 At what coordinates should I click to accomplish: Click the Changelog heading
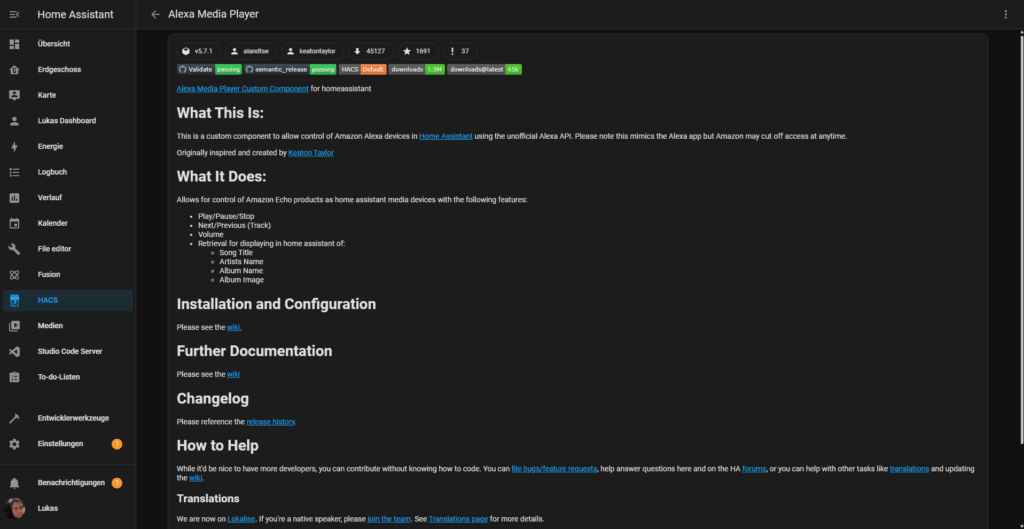pyautogui.click(x=213, y=398)
